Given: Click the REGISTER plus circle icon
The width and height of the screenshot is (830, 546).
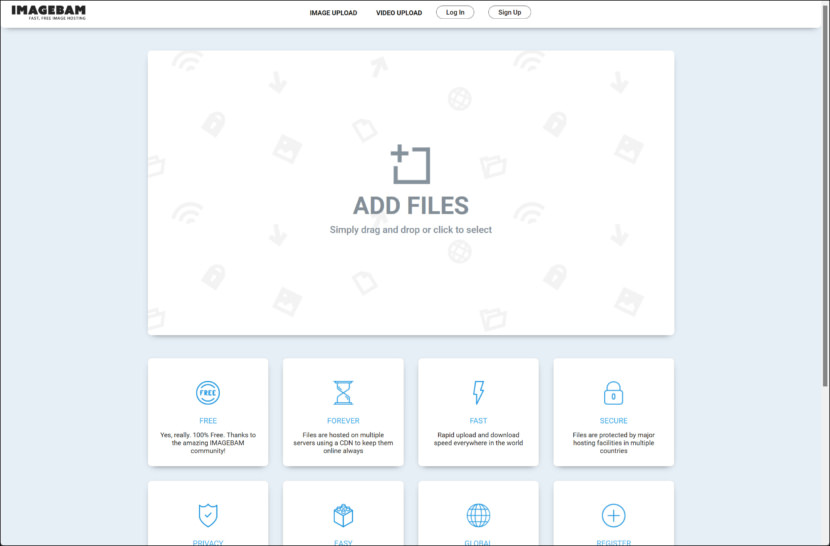Looking at the screenshot, I should click(x=613, y=515).
